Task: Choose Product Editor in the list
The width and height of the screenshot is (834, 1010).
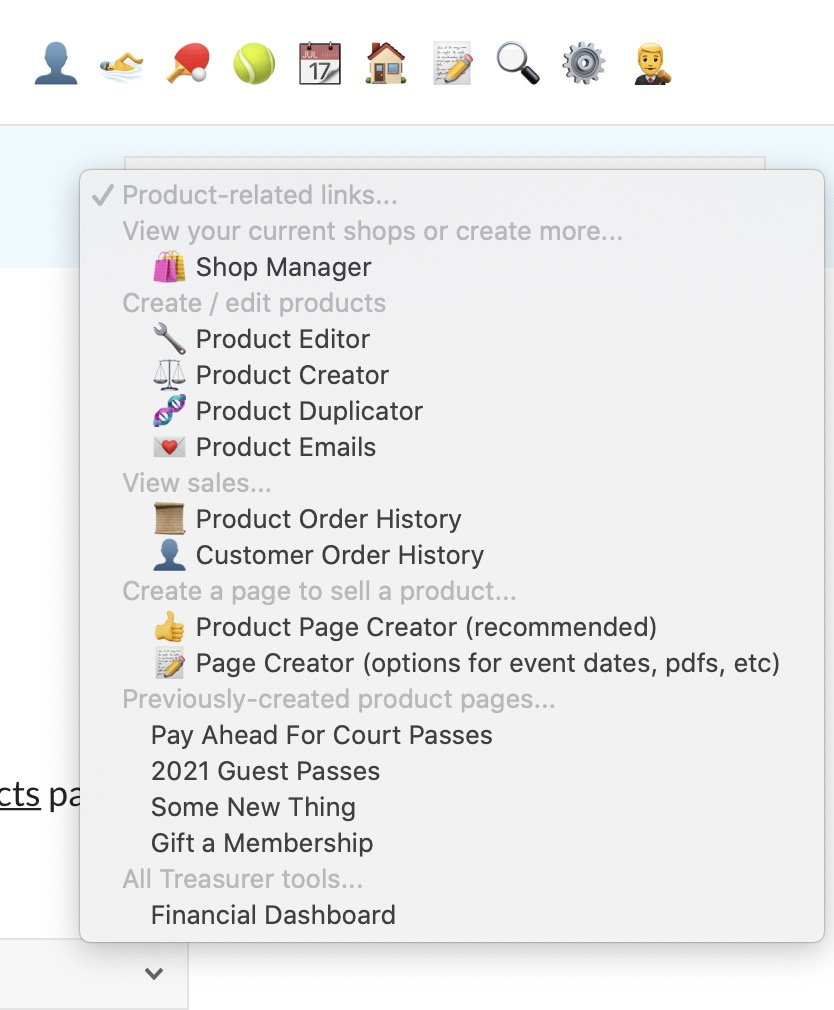Action: coord(282,339)
